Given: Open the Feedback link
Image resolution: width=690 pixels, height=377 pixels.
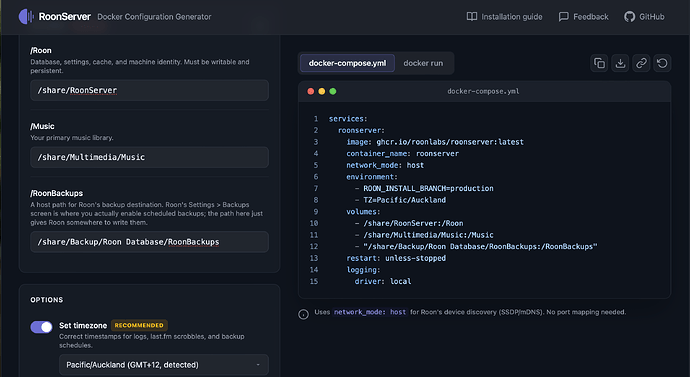Looking at the screenshot, I should pos(584,17).
